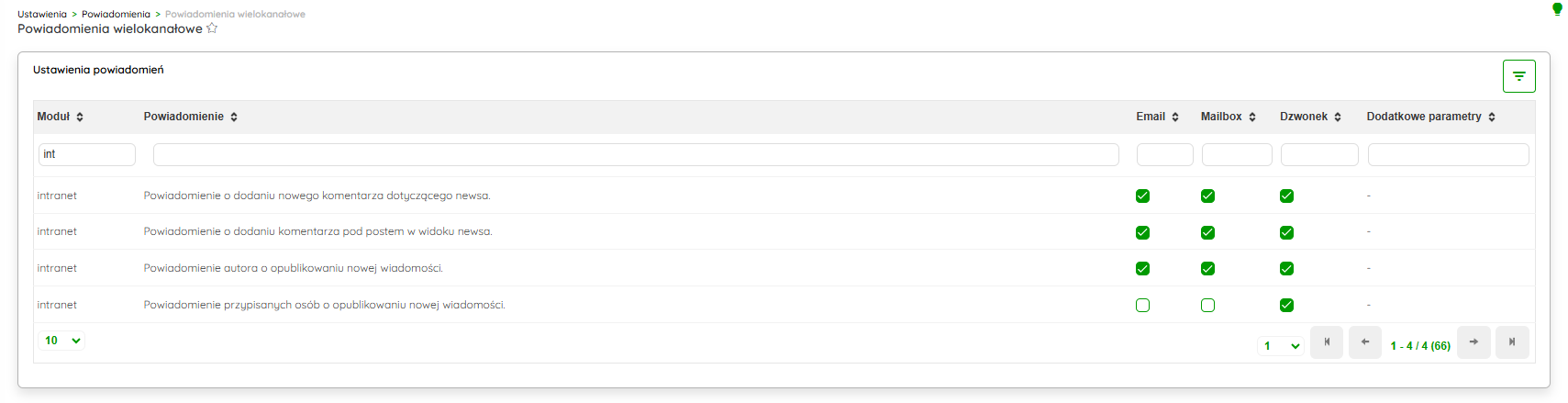The height and width of the screenshot is (403, 1568).
Task: Go to the first page of results
Action: point(1327,342)
